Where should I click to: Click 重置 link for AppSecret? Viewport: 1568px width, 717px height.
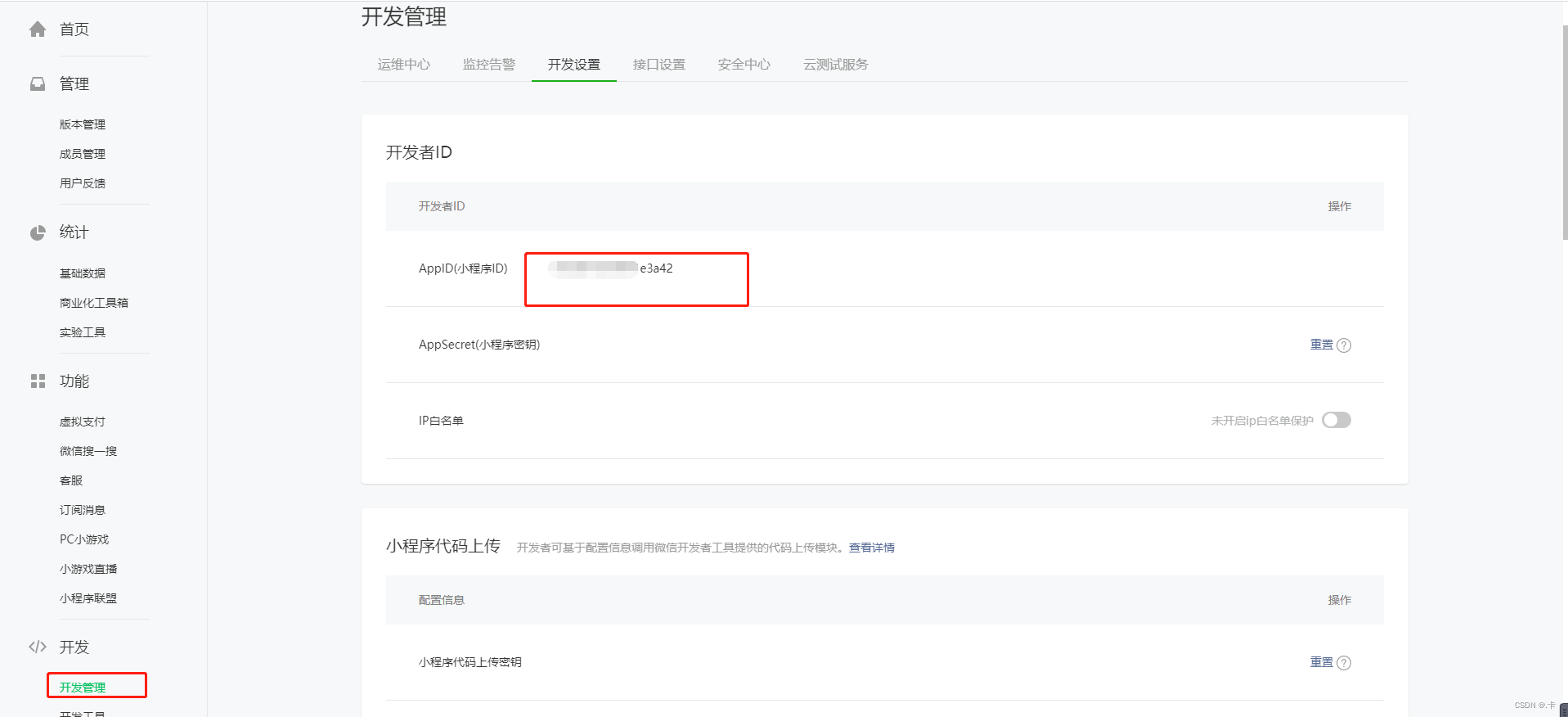(x=1322, y=345)
